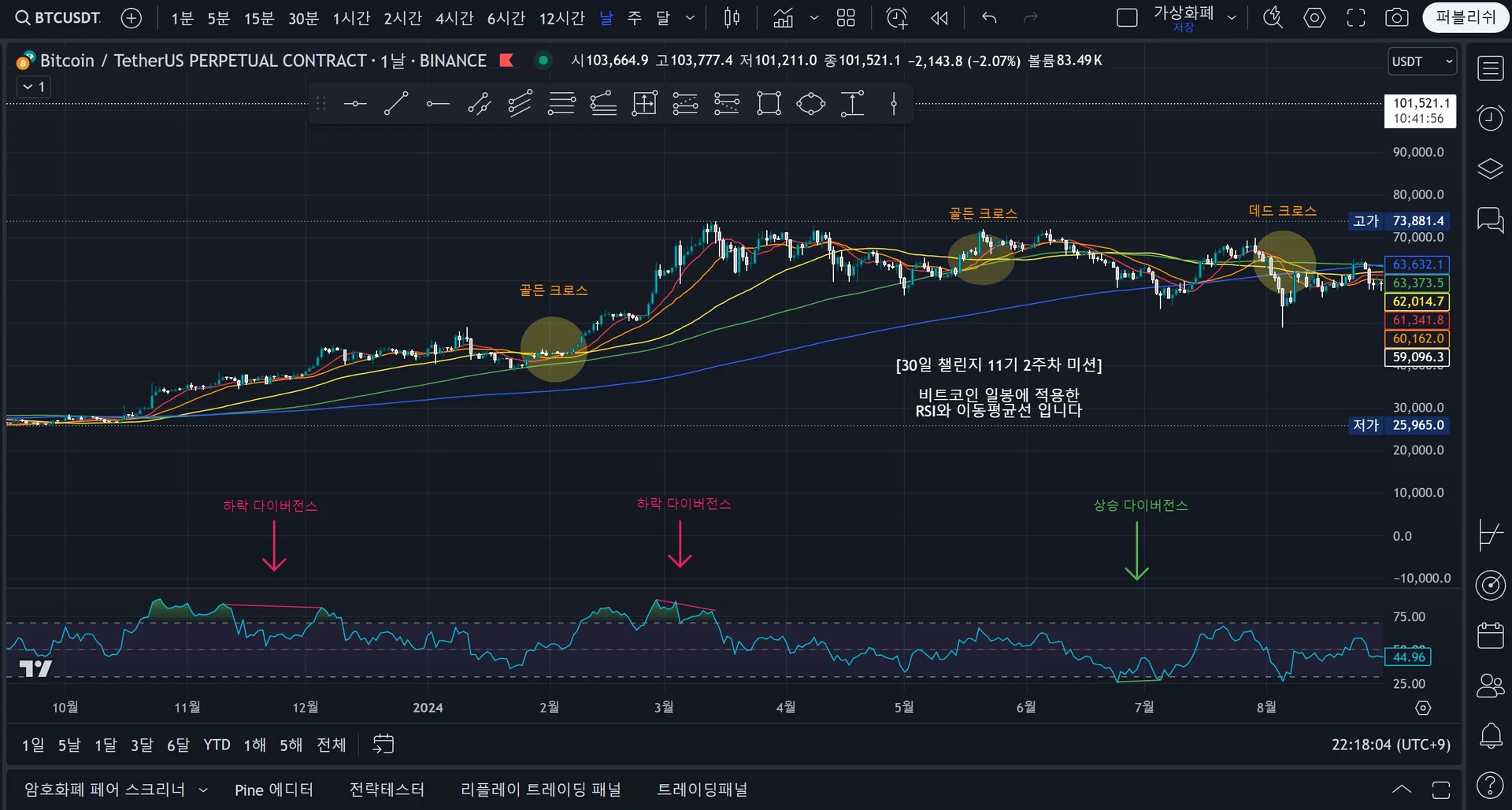Viewport: 1512px width, 810px height.
Task: Click the 퍼블리쉬 publish button
Action: pyautogui.click(x=1465, y=17)
